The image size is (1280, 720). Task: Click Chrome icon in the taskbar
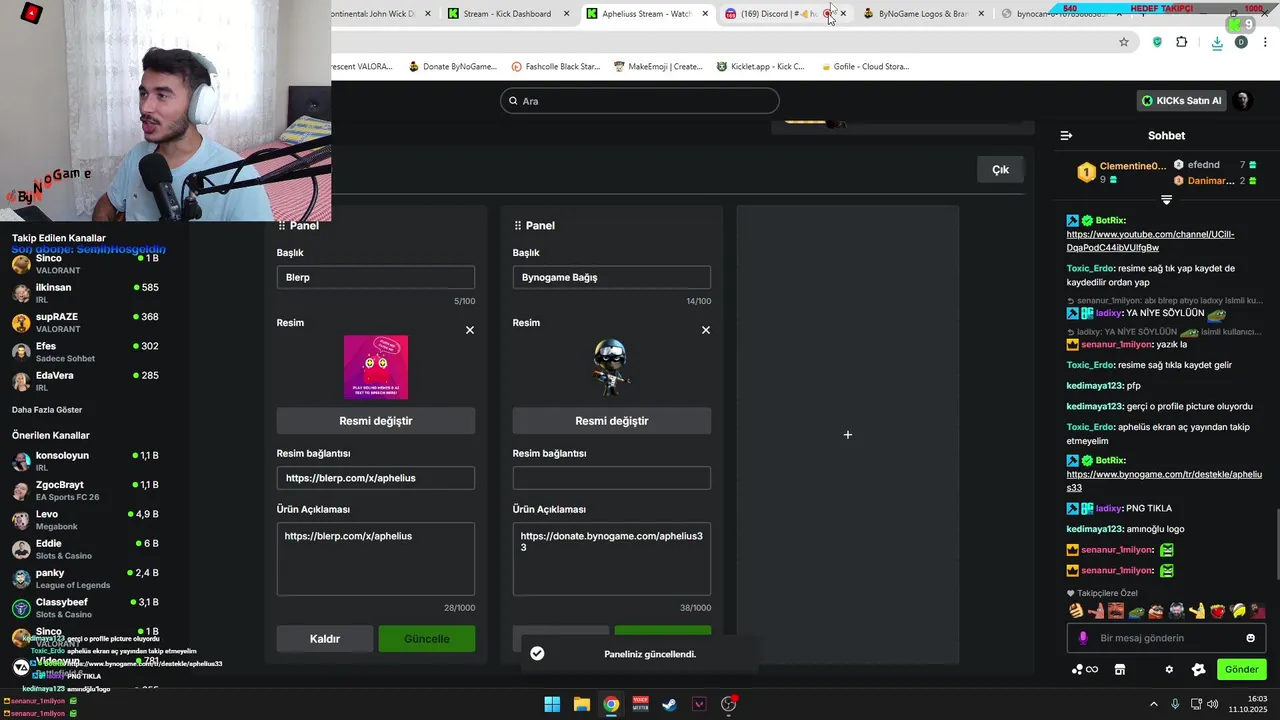click(x=611, y=704)
